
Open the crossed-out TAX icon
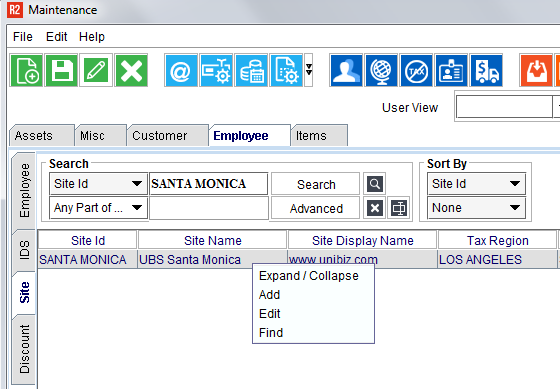coord(416,70)
